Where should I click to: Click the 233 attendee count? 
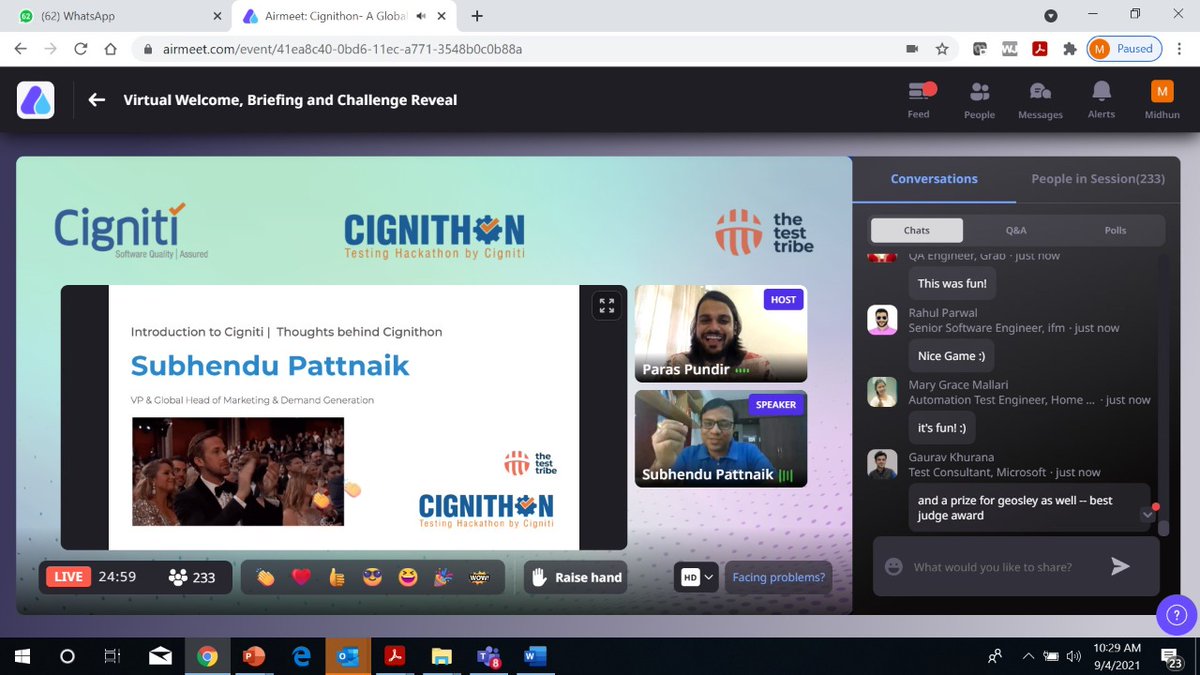(192, 577)
